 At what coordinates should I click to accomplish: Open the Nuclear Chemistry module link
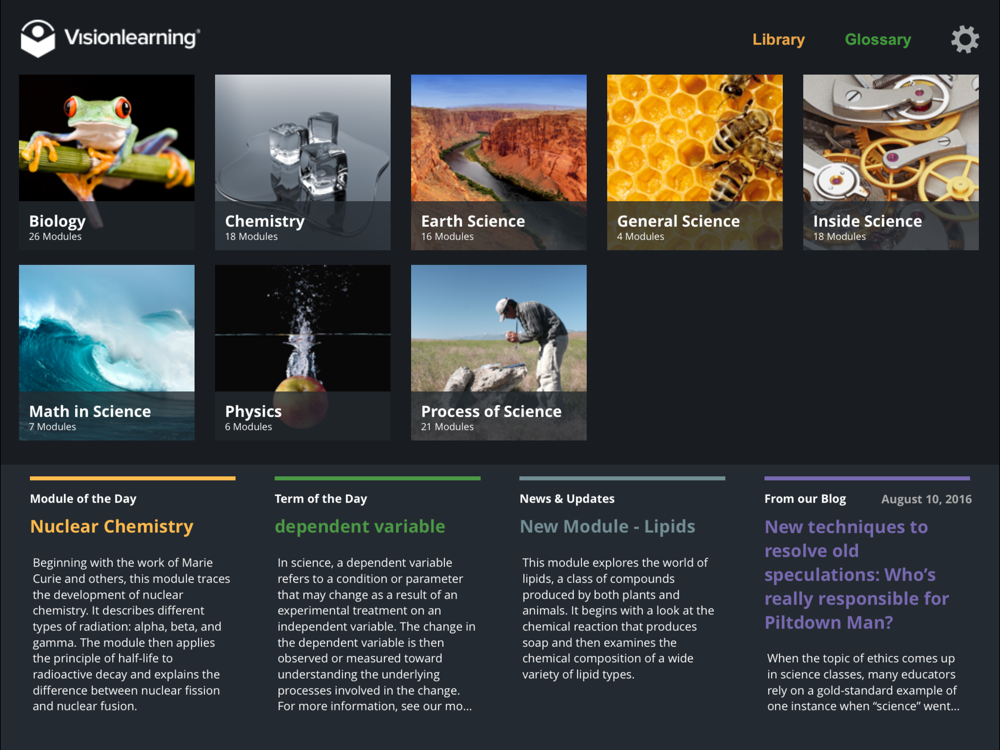pos(112,526)
